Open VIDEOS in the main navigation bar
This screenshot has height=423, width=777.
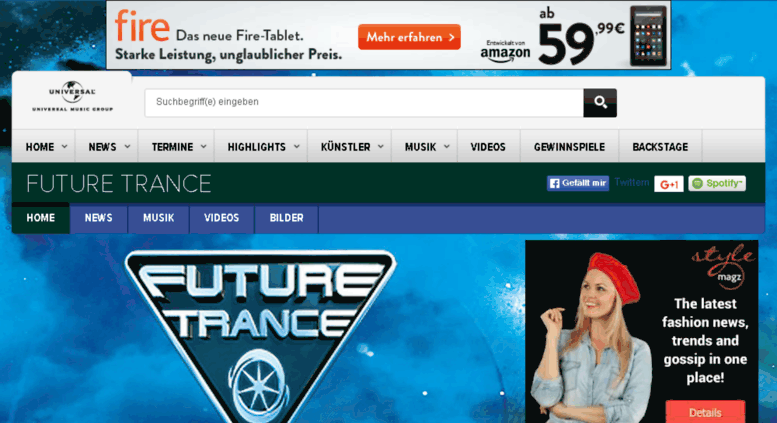click(x=488, y=147)
